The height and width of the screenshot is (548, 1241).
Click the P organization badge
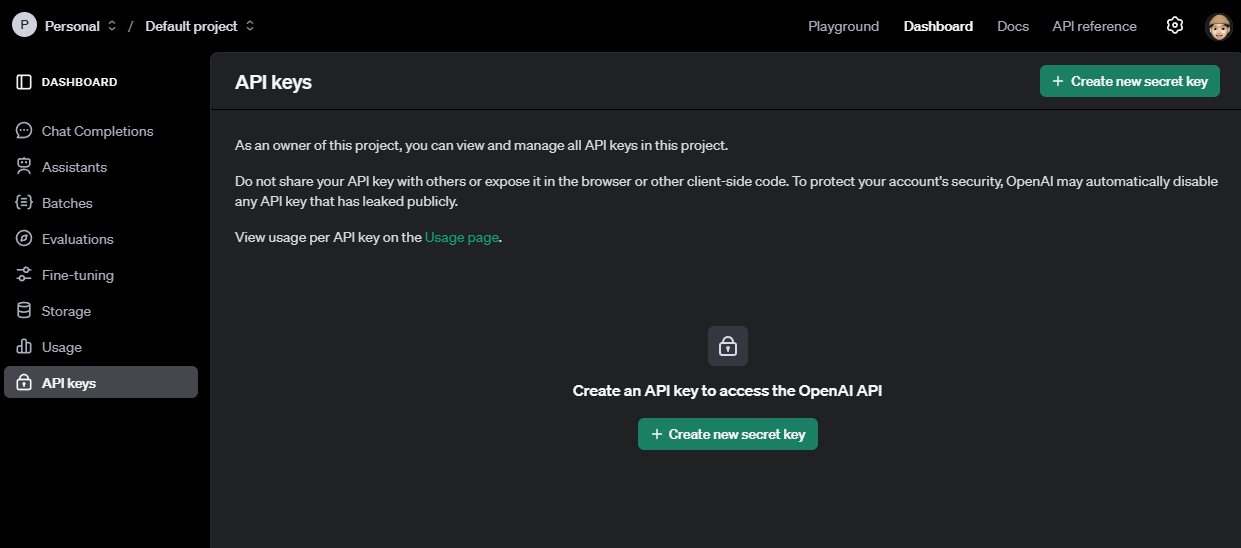[x=24, y=26]
